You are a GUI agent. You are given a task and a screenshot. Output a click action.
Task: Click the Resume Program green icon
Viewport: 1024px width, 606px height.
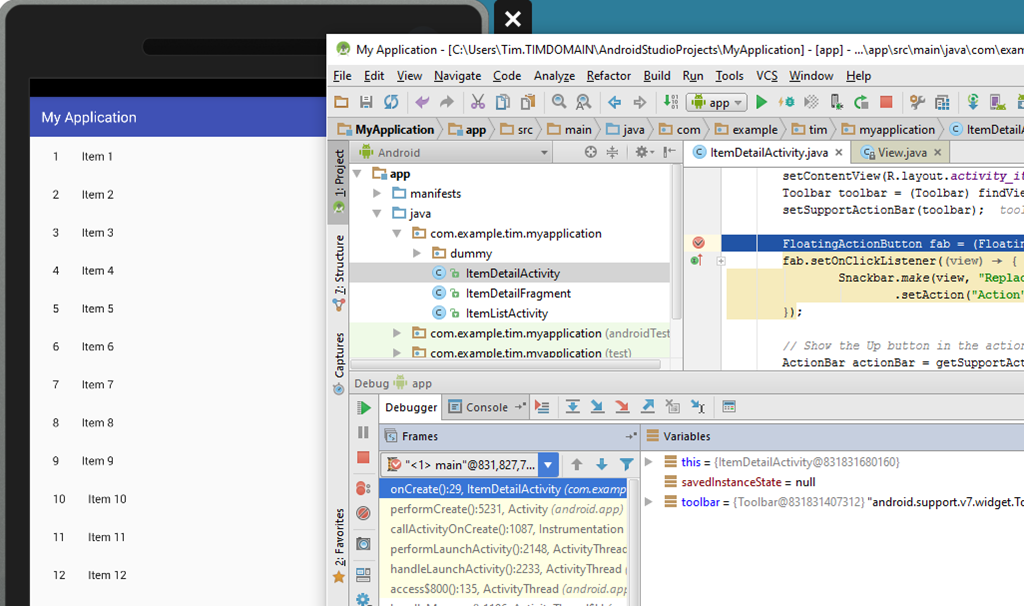(364, 408)
